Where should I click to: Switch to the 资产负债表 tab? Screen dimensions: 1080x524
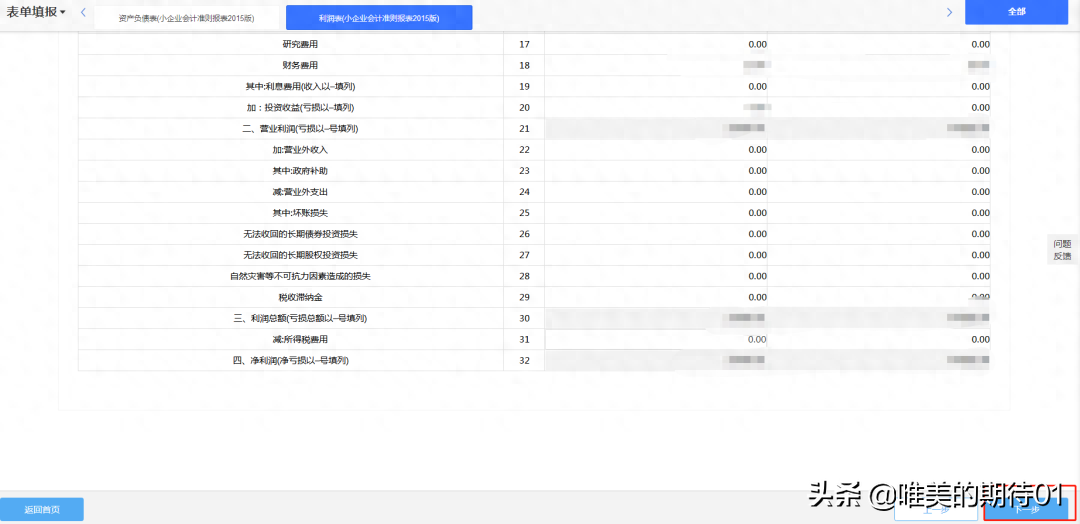(x=186, y=18)
